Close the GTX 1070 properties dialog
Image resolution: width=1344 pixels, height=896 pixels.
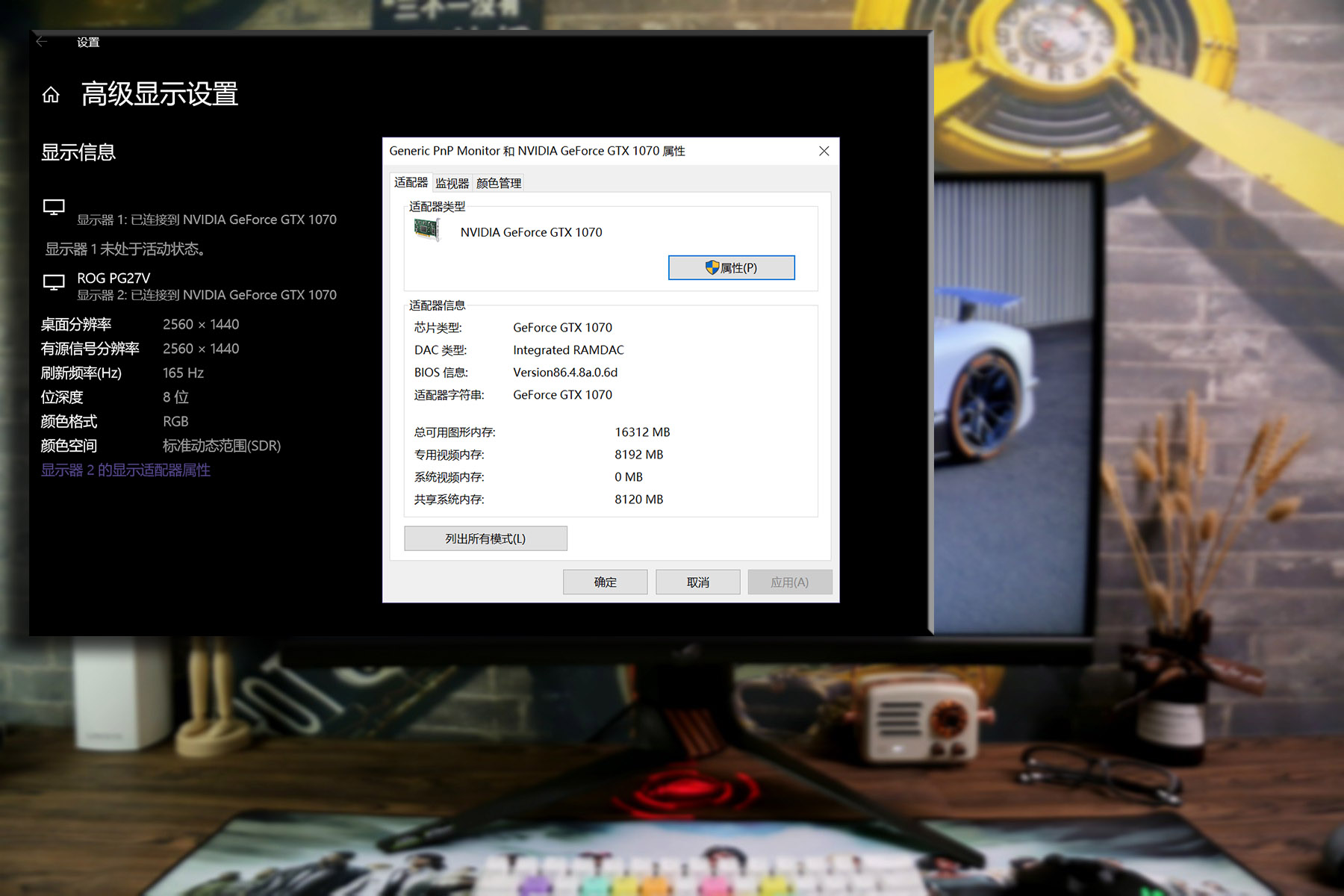click(x=824, y=151)
